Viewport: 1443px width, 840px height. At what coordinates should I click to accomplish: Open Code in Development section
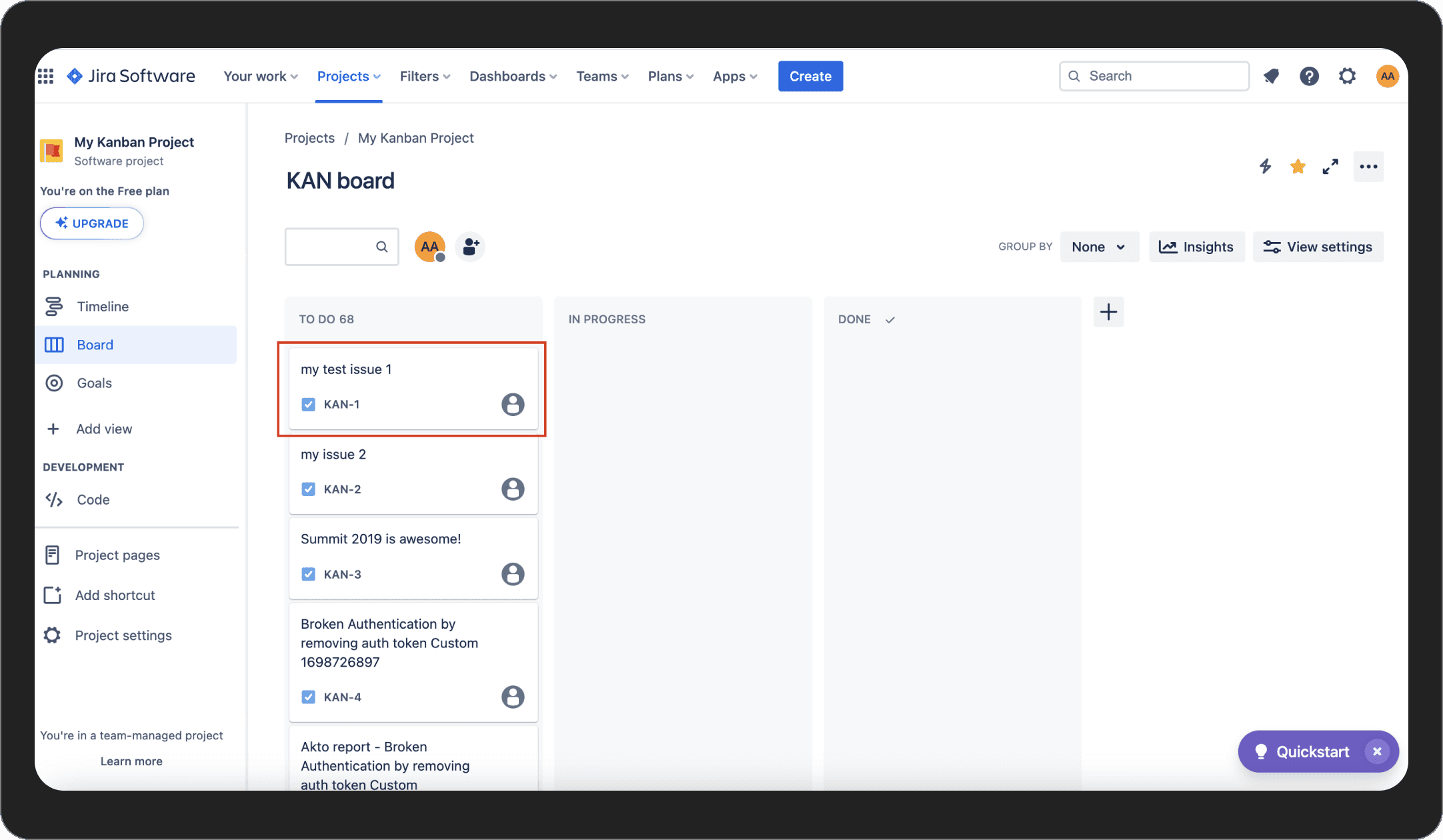(x=136, y=499)
